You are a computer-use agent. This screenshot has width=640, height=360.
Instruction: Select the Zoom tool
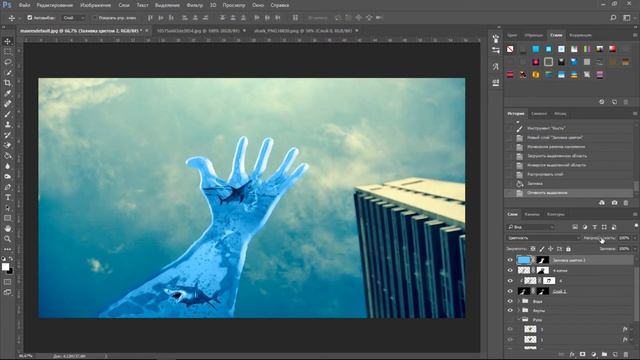pos(8,239)
